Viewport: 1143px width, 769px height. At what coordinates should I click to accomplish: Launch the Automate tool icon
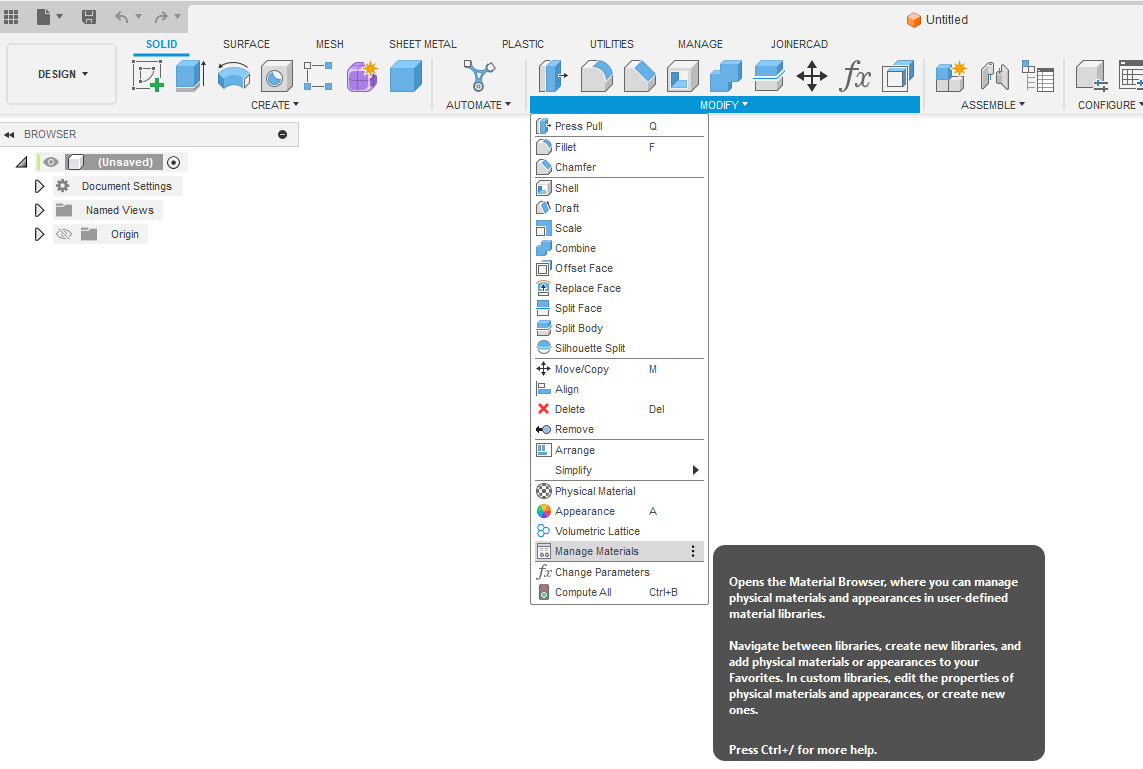click(x=479, y=76)
